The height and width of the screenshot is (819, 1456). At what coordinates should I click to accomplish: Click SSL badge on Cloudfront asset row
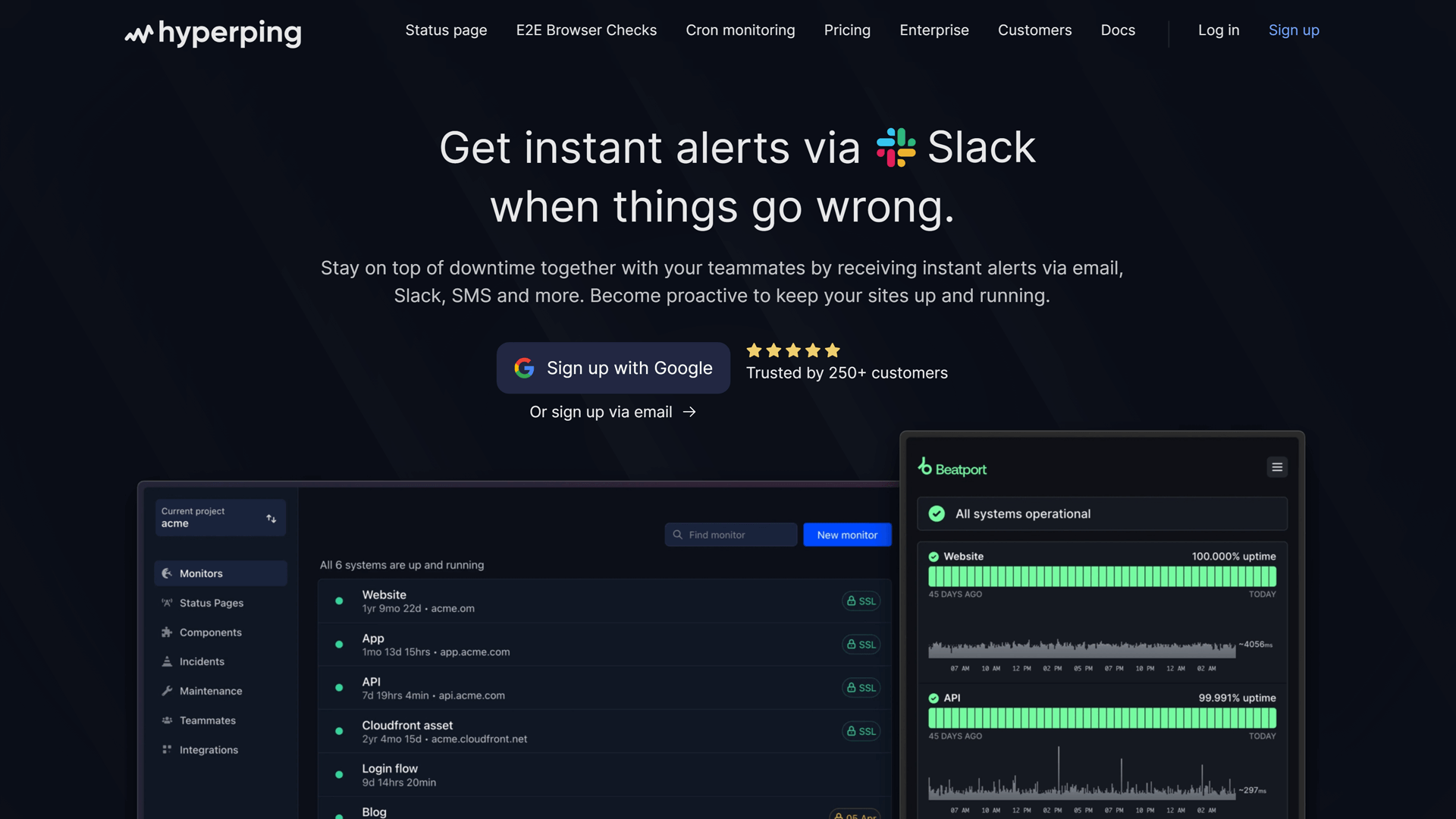(861, 731)
